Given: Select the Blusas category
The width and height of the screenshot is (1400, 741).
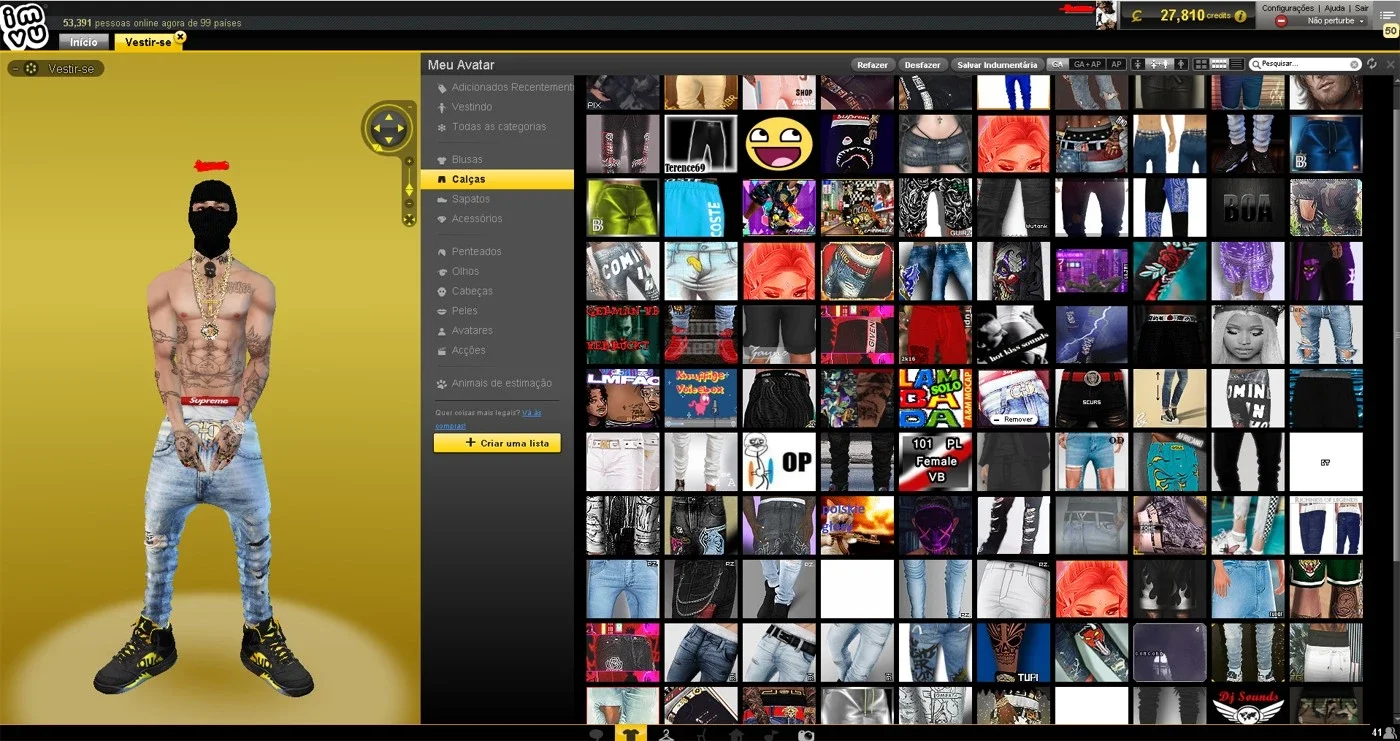Looking at the screenshot, I should 467,160.
